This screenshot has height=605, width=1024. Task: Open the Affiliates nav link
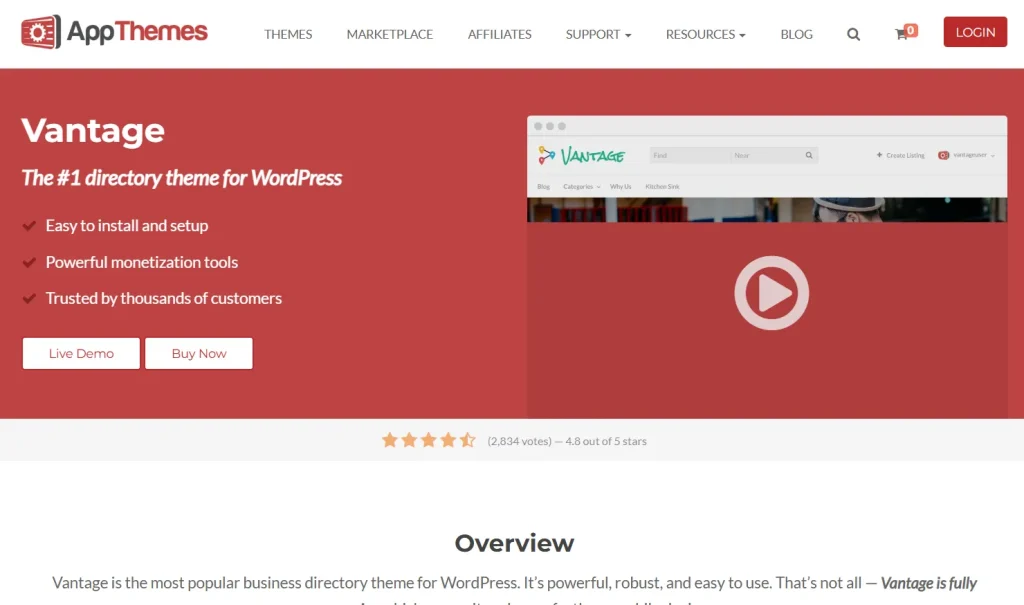click(x=500, y=34)
